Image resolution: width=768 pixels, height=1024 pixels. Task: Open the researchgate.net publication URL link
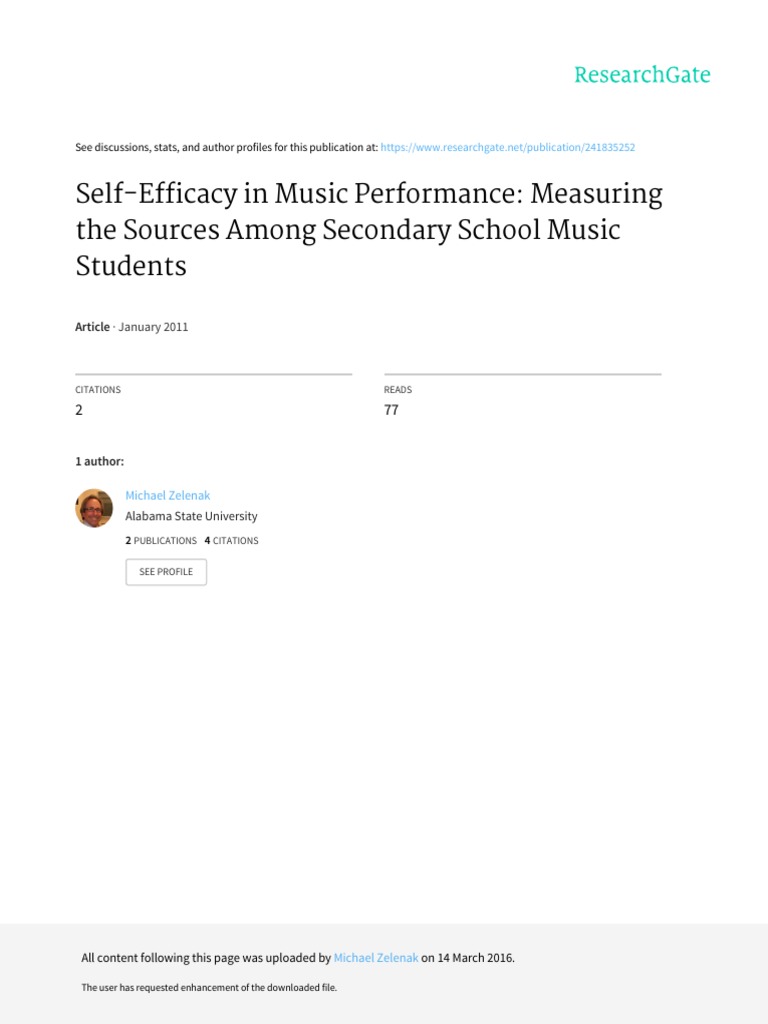(x=508, y=147)
